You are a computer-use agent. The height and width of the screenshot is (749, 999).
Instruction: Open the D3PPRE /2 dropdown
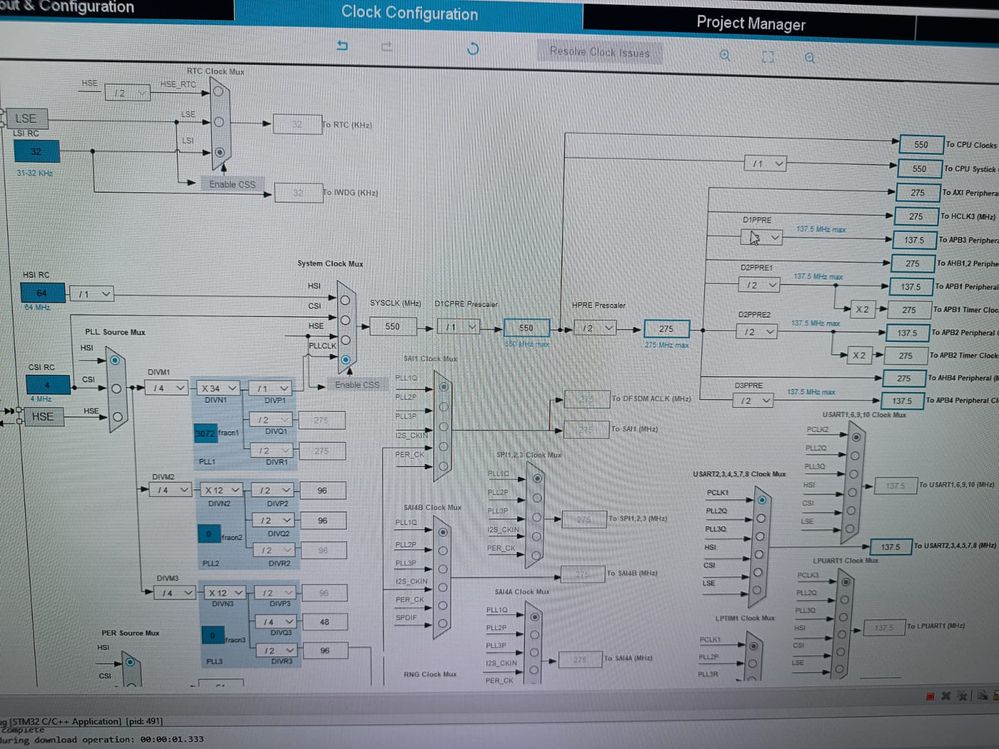753,401
